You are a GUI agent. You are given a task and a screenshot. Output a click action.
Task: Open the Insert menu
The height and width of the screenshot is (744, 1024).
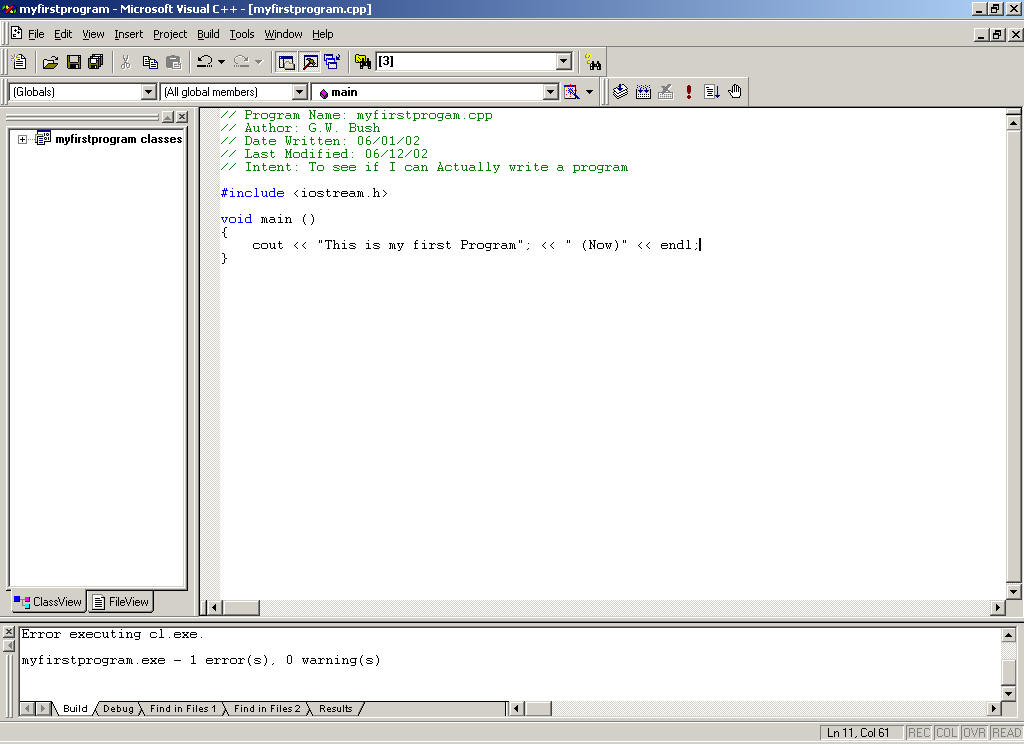point(128,34)
